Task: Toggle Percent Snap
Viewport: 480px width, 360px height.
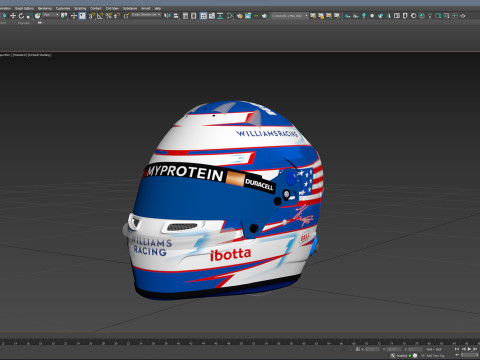Action: (109, 16)
